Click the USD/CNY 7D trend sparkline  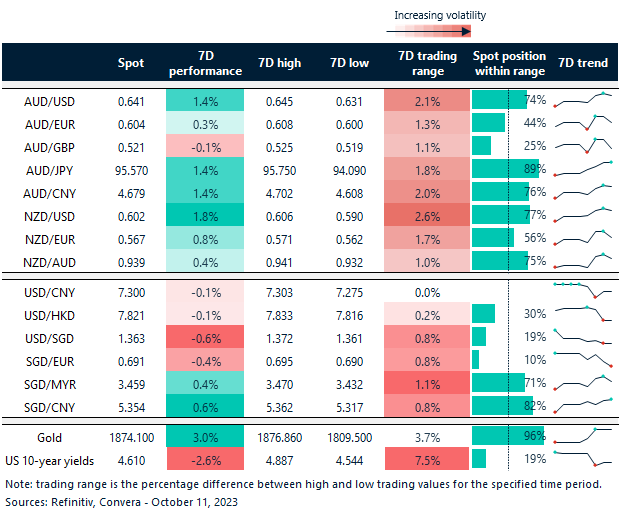click(583, 291)
